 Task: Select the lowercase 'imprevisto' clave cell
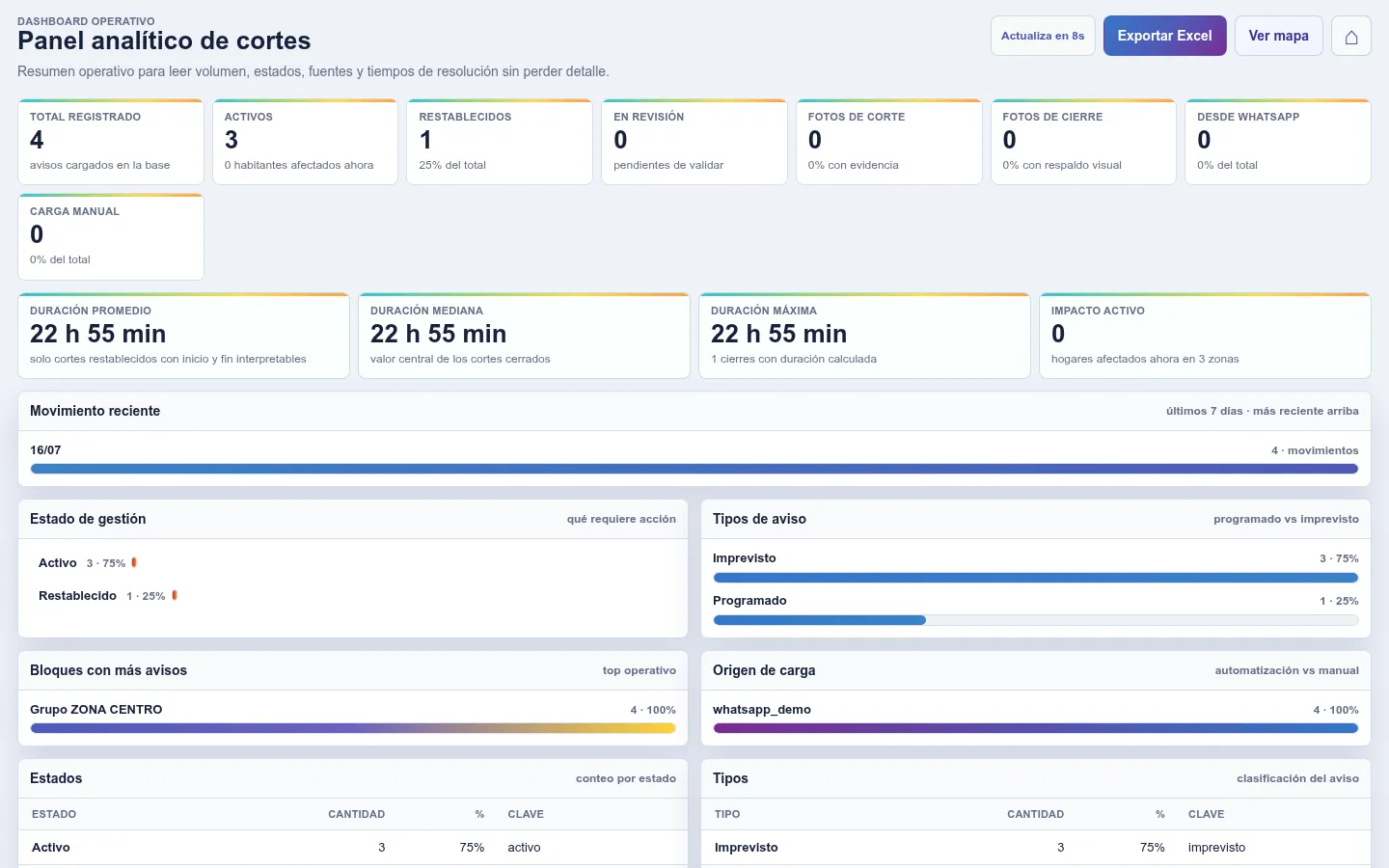coord(1216,848)
